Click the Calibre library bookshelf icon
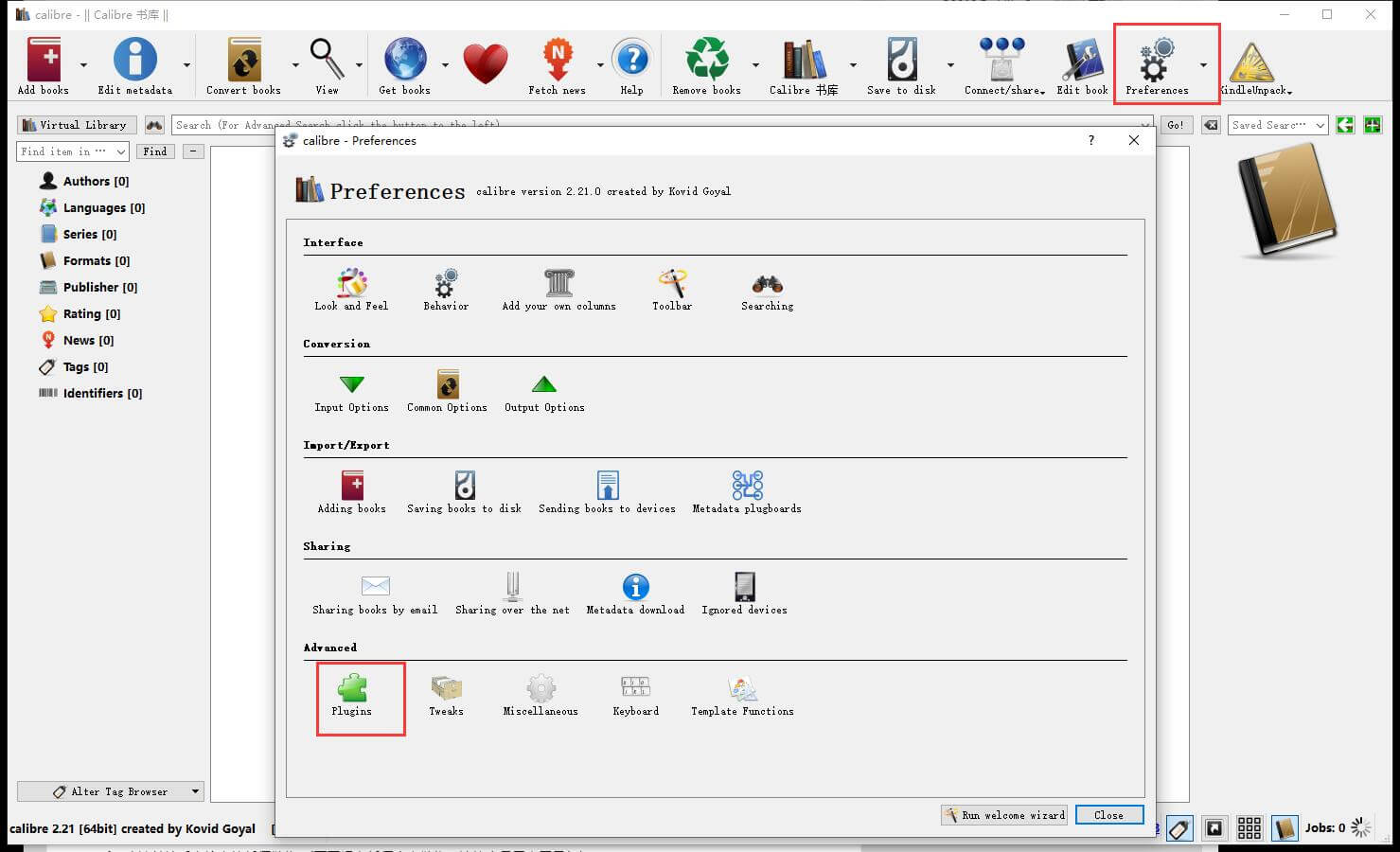This screenshot has height=852, width=1400. (x=804, y=64)
